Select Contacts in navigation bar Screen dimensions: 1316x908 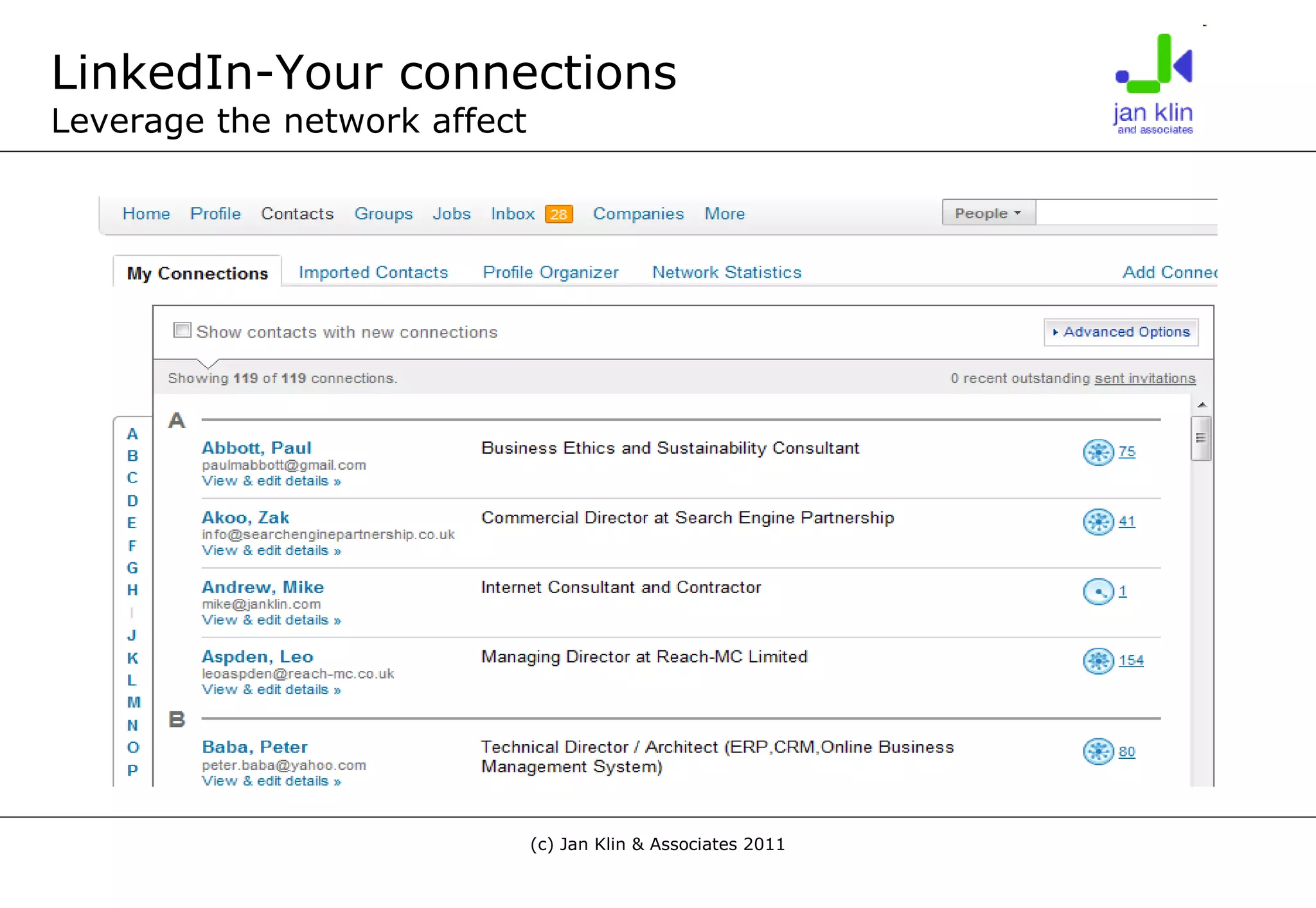pos(297,213)
